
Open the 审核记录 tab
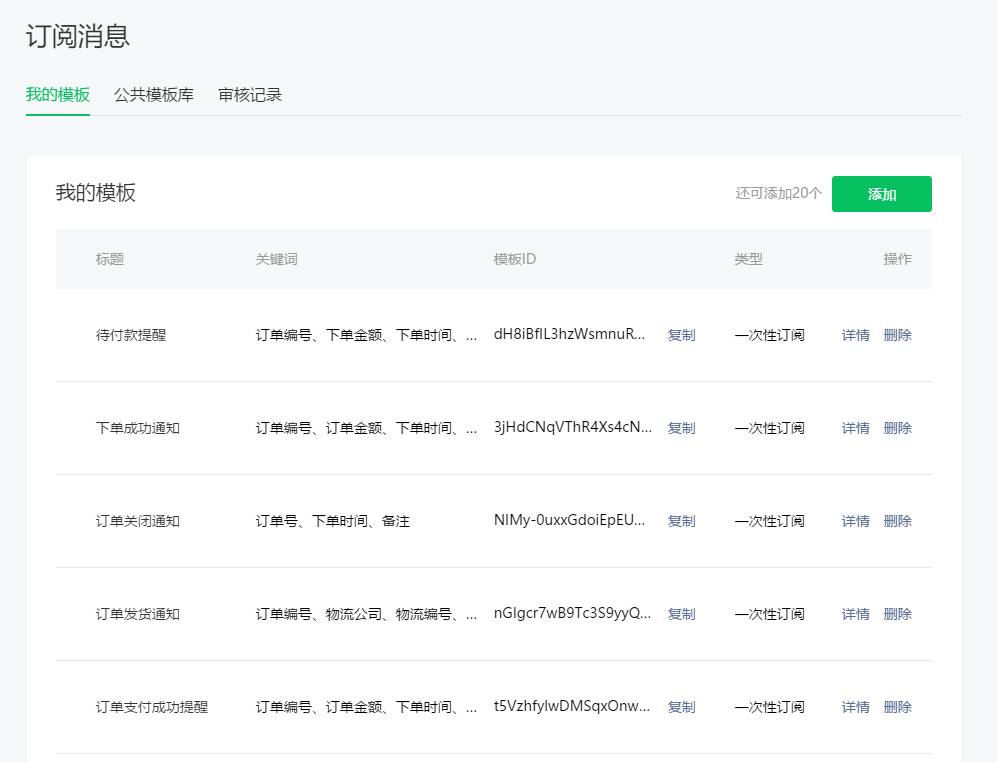[x=250, y=95]
